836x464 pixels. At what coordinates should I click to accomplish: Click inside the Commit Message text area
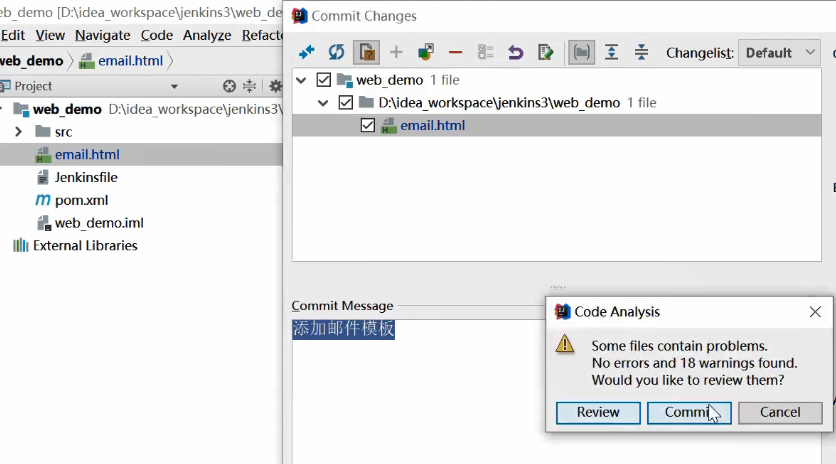(x=556, y=391)
